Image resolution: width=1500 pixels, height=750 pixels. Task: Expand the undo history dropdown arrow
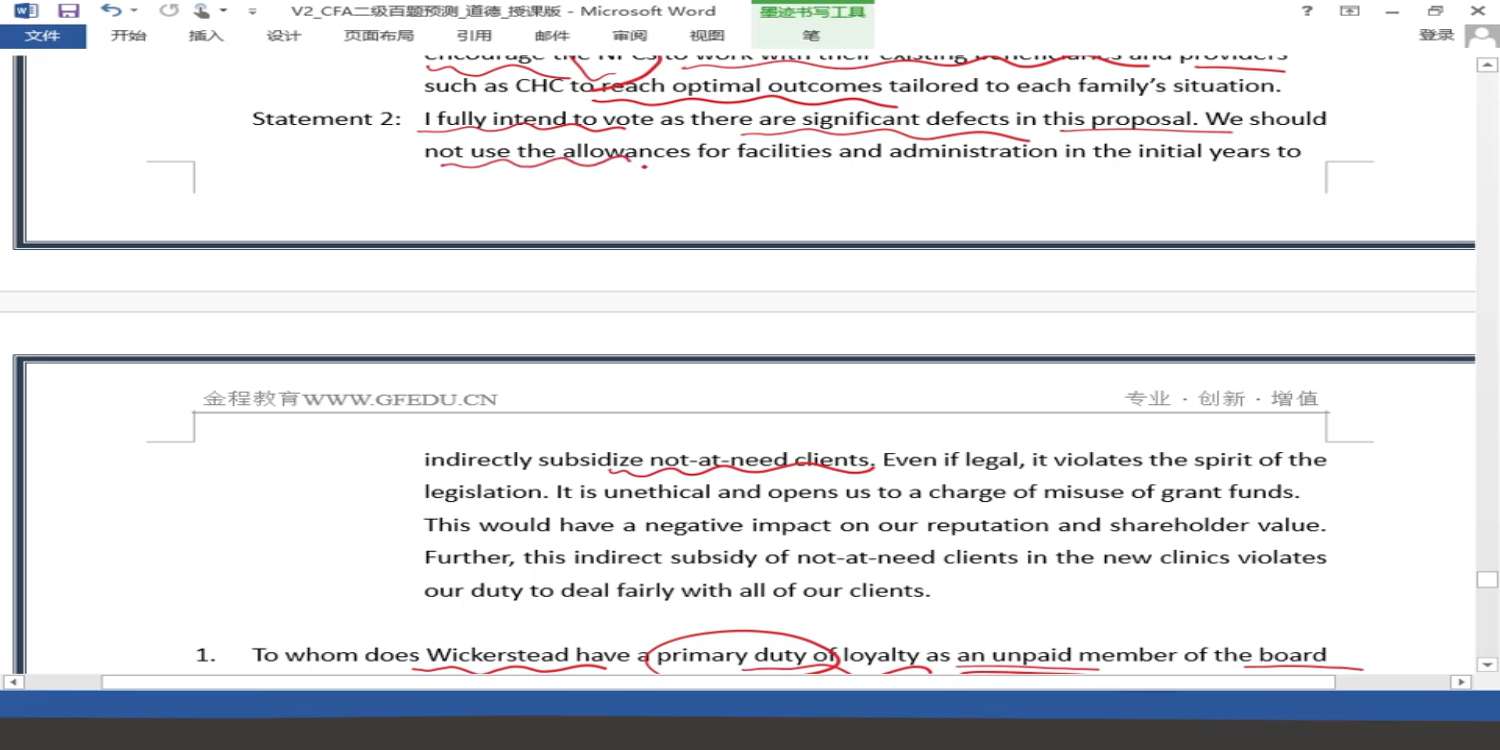pyautogui.click(x=134, y=11)
